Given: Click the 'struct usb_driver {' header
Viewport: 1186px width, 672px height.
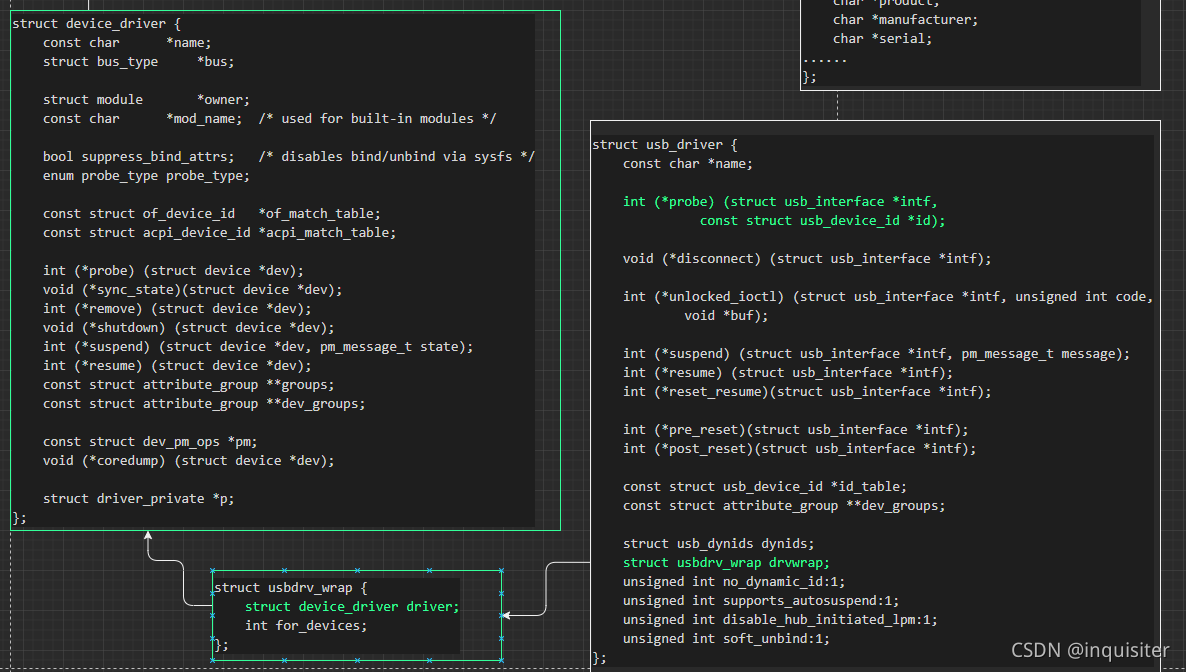Looking at the screenshot, I should 665,145.
